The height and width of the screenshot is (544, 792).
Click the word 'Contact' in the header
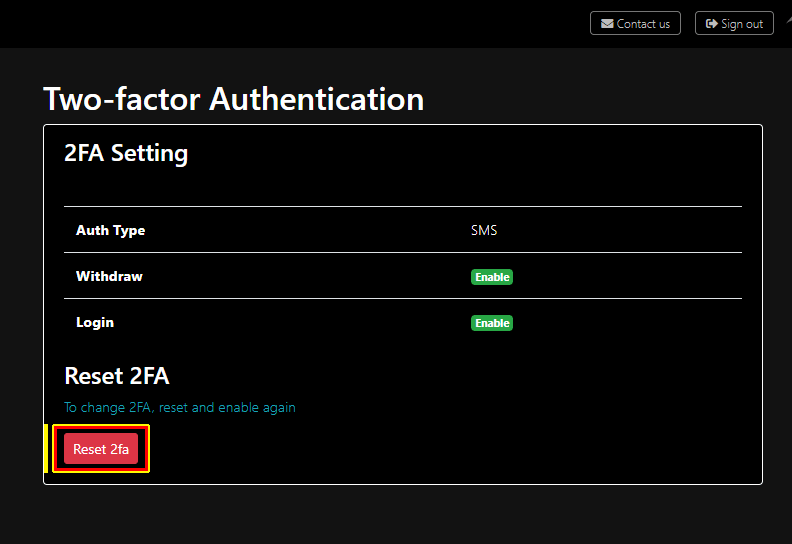tap(636, 24)
